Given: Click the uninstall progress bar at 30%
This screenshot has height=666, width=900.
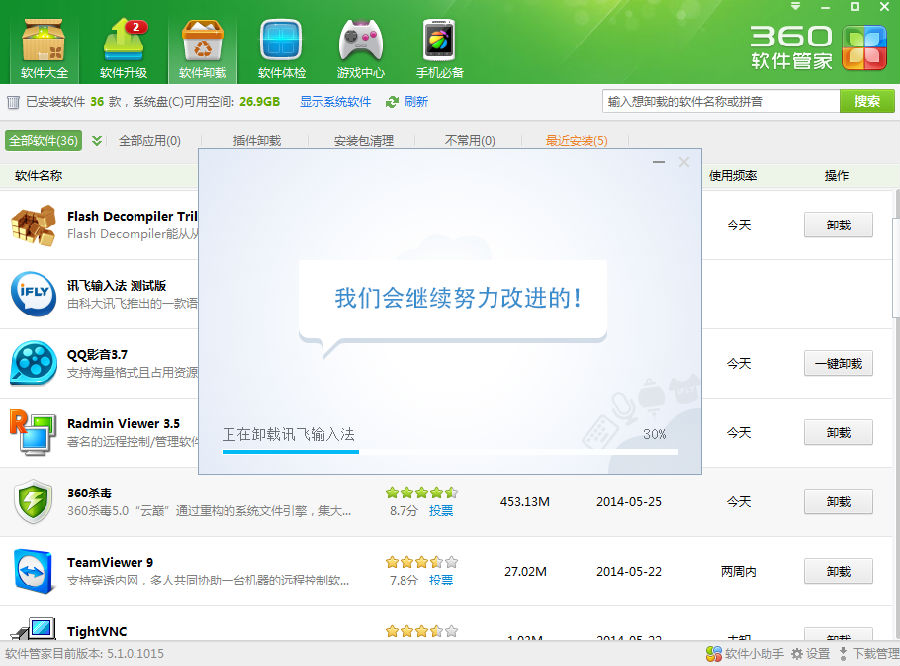Looking at the screenshot, I should coord(450,452).
